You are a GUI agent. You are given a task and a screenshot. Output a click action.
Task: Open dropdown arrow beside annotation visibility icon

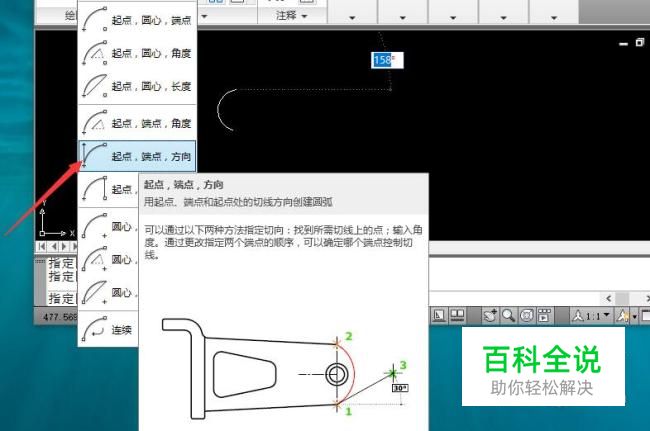pos(634,317)
